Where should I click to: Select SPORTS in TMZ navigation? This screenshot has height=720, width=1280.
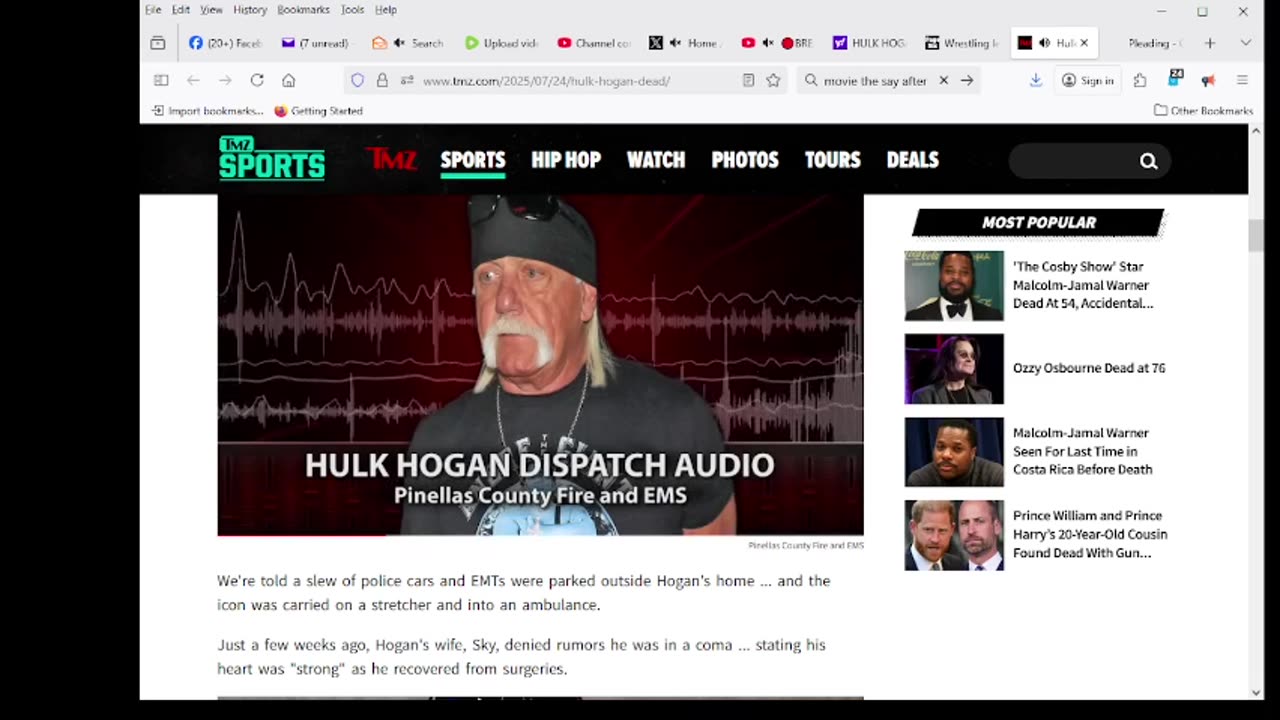473,160
